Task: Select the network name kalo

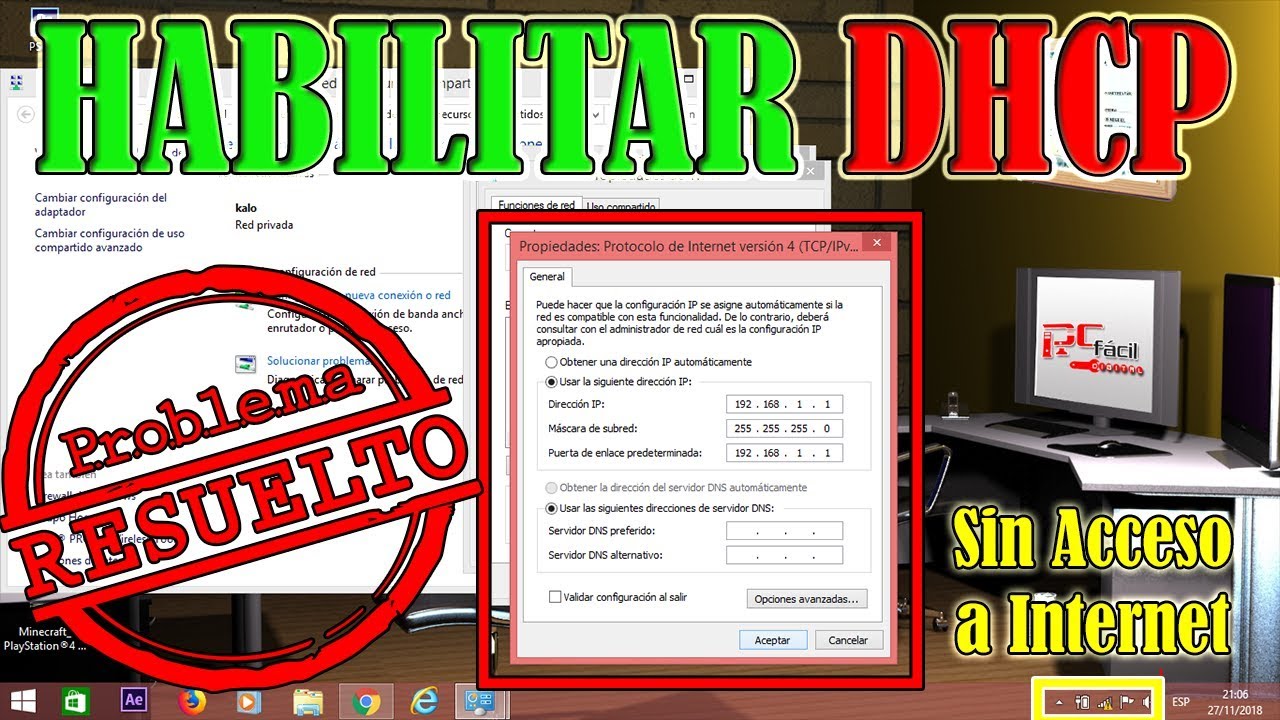Action: pos(246,207)
